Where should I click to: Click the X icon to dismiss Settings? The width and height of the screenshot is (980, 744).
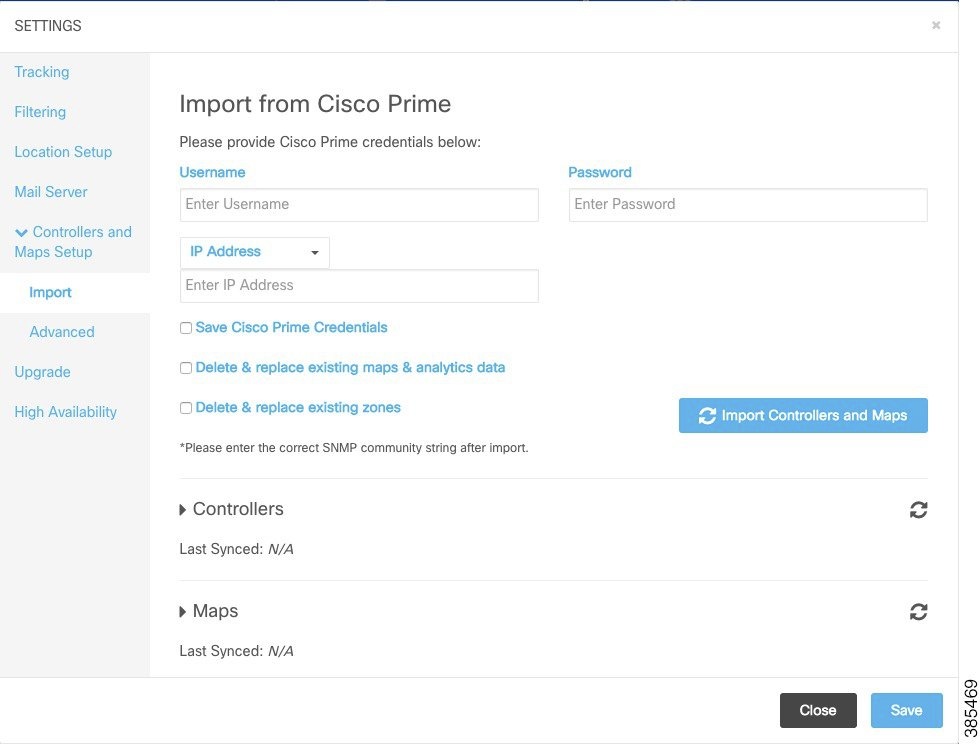tap(936, 25)
